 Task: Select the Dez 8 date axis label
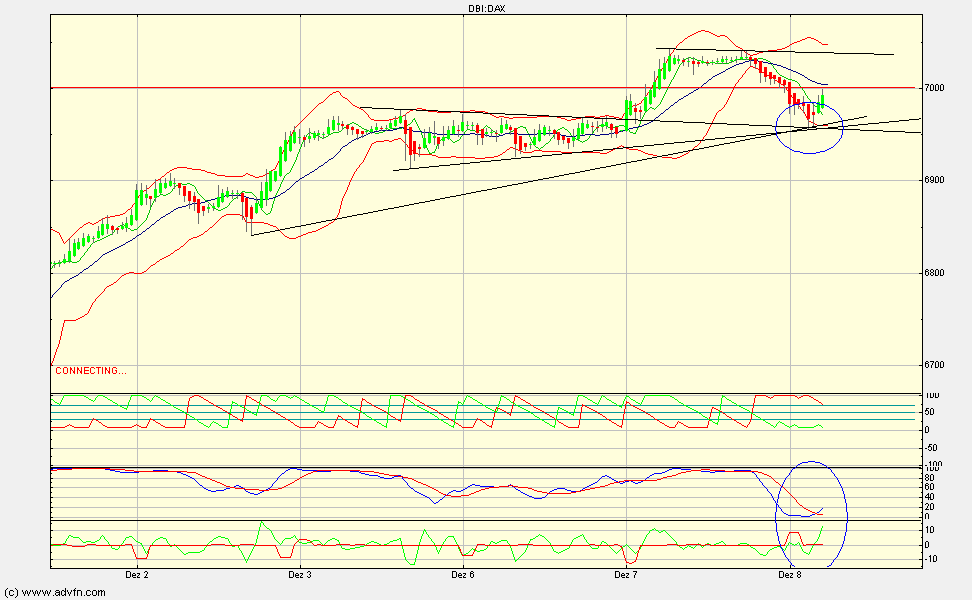click(790, 577)
